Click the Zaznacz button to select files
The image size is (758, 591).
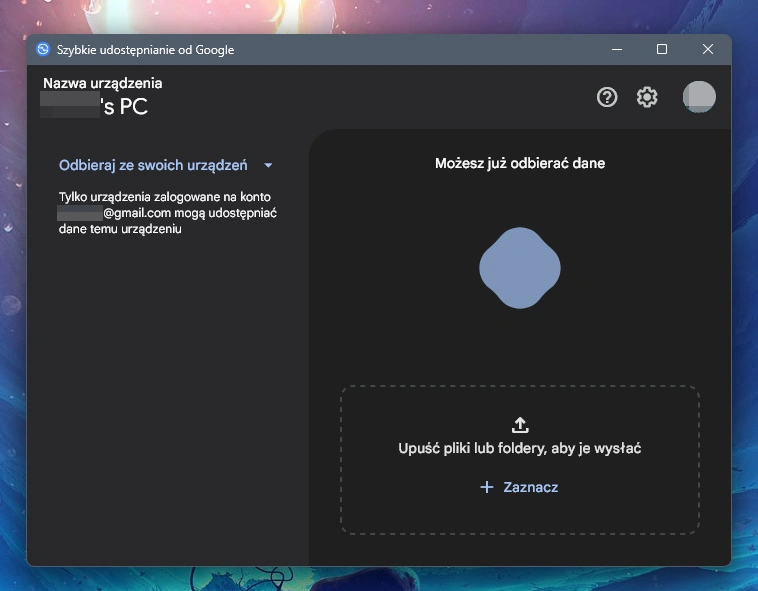pos(520,487)
